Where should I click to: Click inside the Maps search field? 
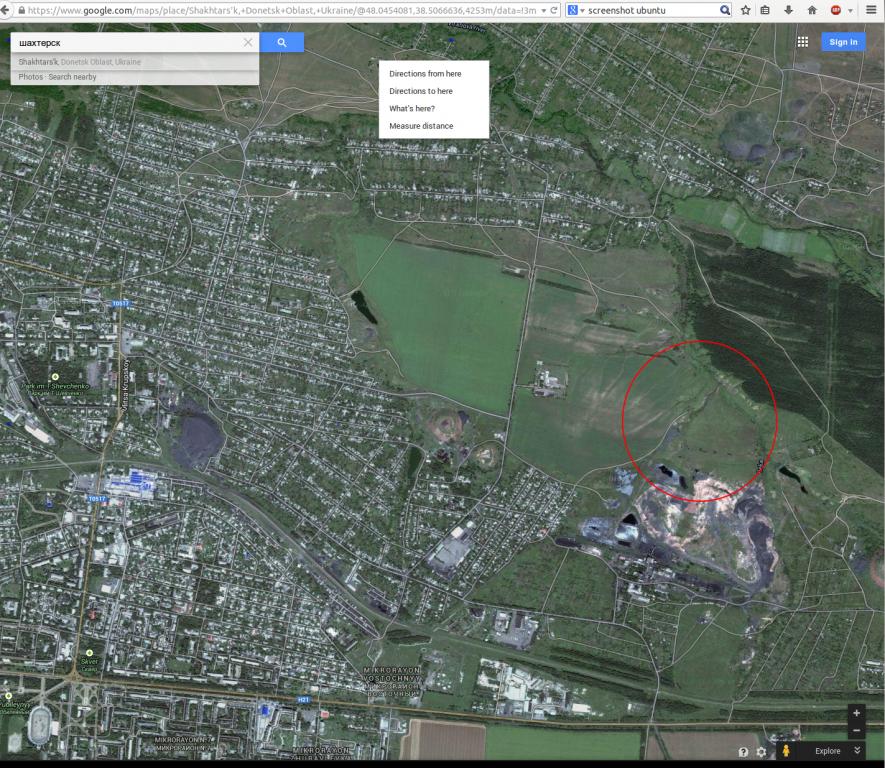[125, 43]
